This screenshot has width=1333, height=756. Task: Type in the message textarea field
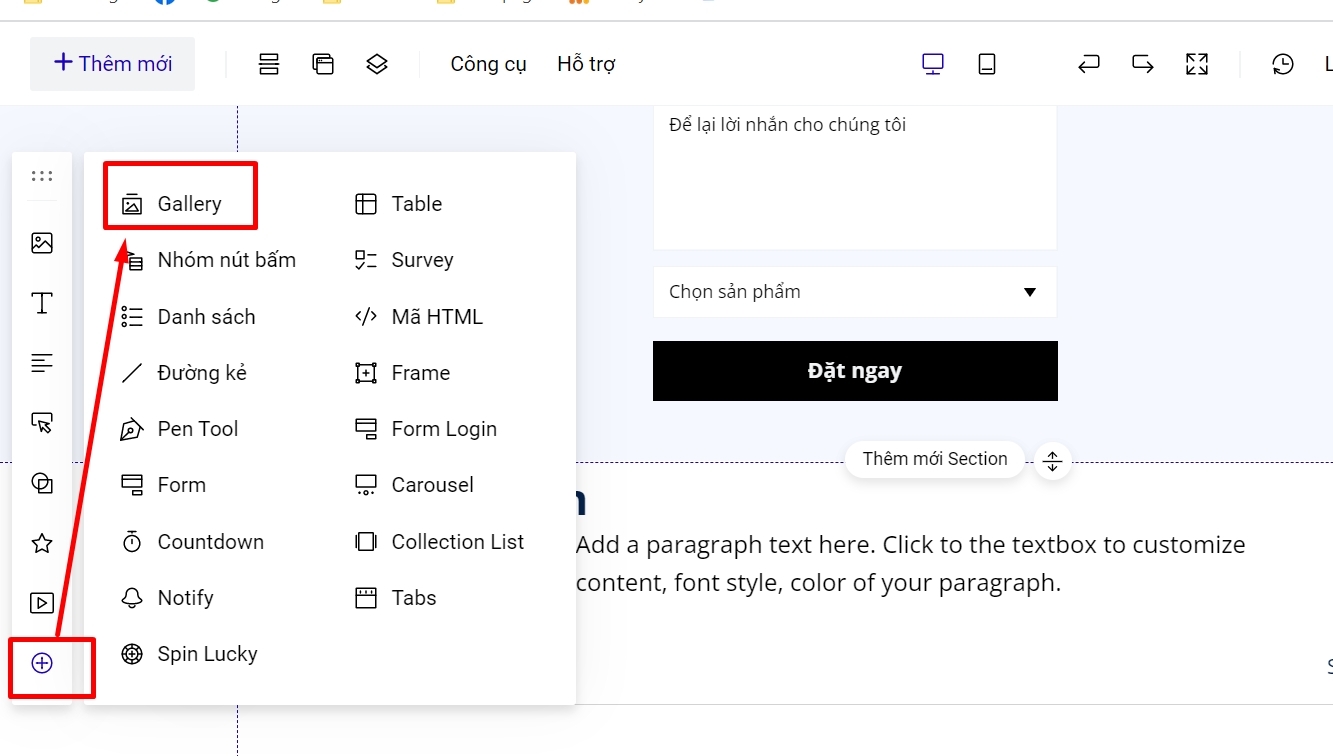pyautogui.click(x=854, y=178)
